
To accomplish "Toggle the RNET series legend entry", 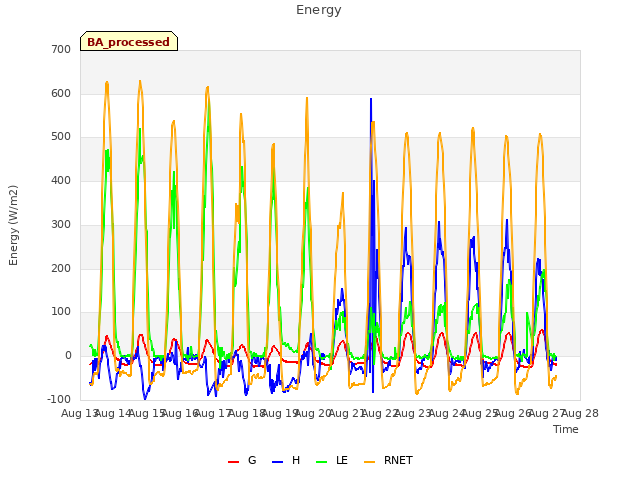I will tap(388, 461).
